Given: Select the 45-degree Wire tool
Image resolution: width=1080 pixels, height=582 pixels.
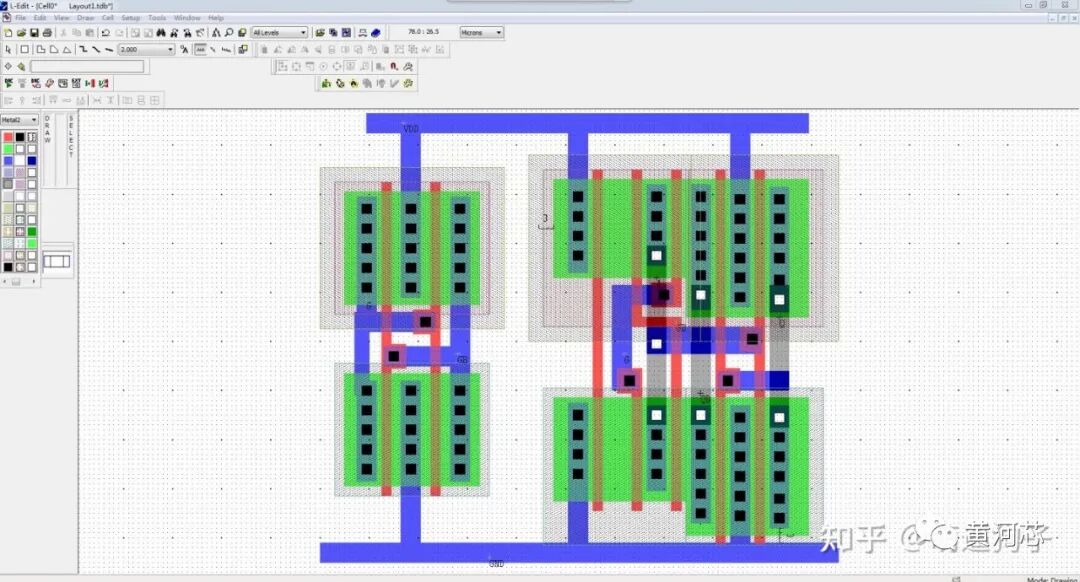Looking at the screenshot, I should (96, 50).
